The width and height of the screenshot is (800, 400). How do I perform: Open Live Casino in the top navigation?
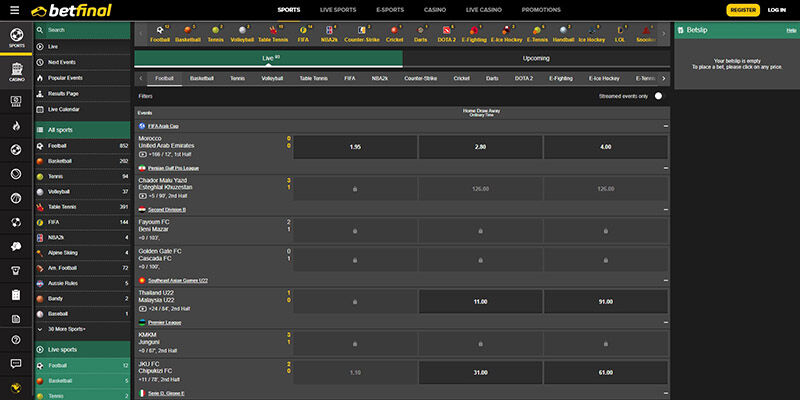(x=483, y=10)
